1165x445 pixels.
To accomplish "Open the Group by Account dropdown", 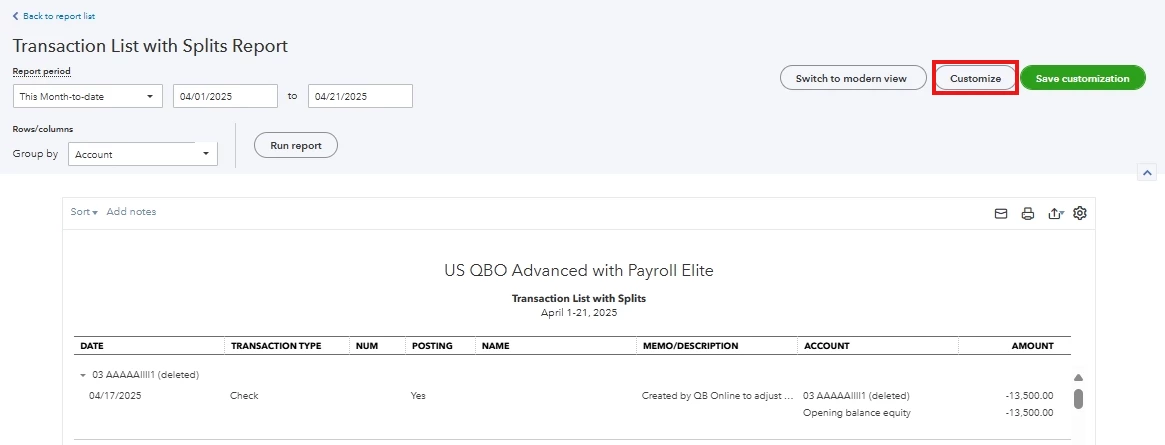I will coord(143,154).
